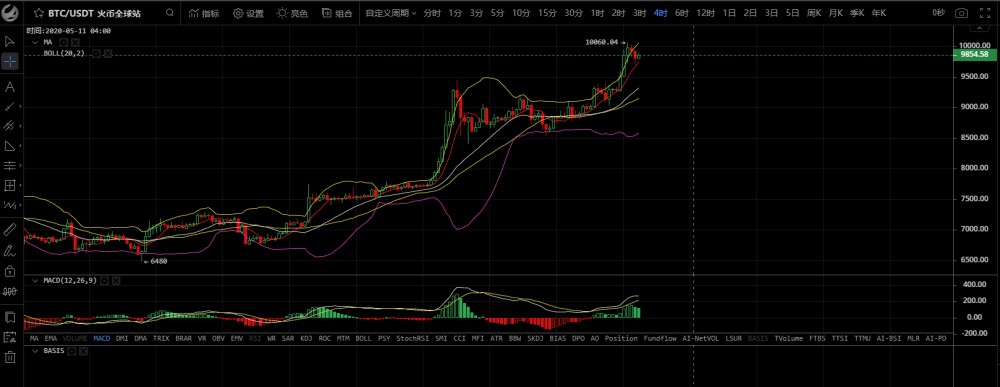Open 设置 settings gear
Image resolution: width=1000 pixels, height=387 pixels.
tap(248, 13)
